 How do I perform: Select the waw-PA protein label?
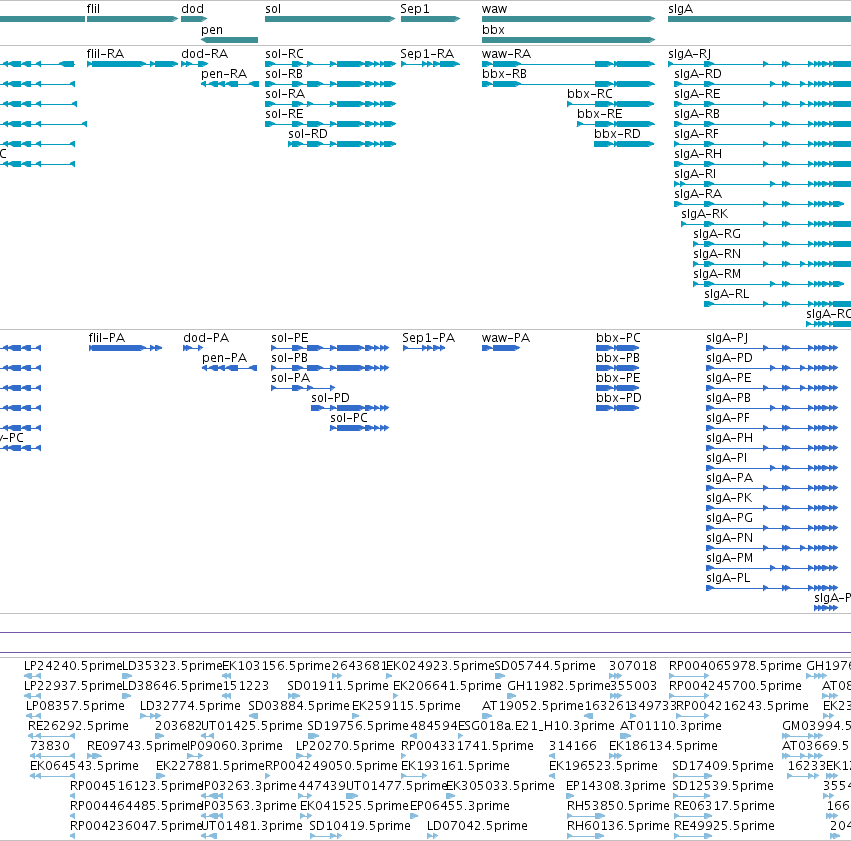pyautogui.click(x=506, y=338)
